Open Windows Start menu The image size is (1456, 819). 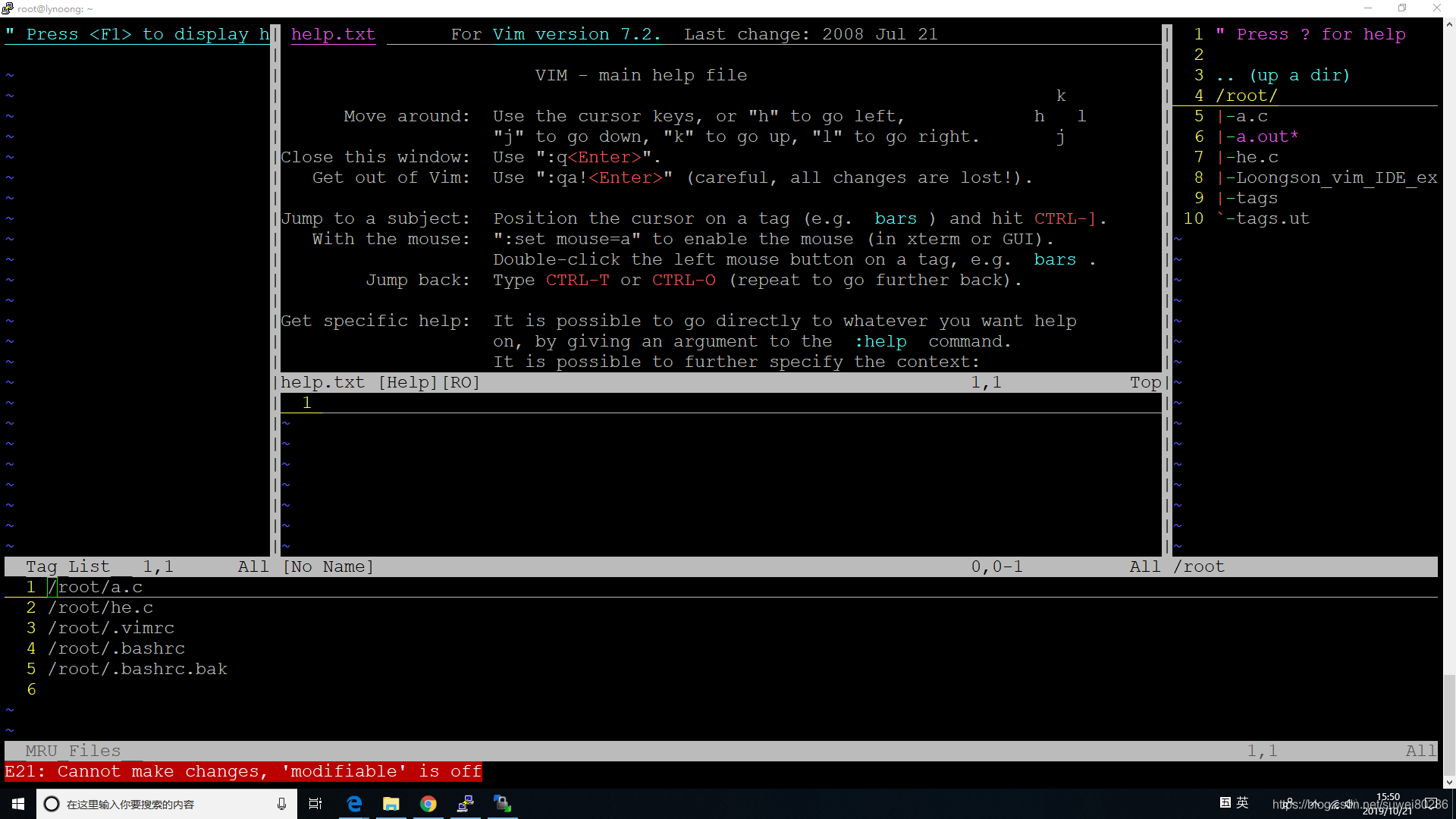(18, 804)
